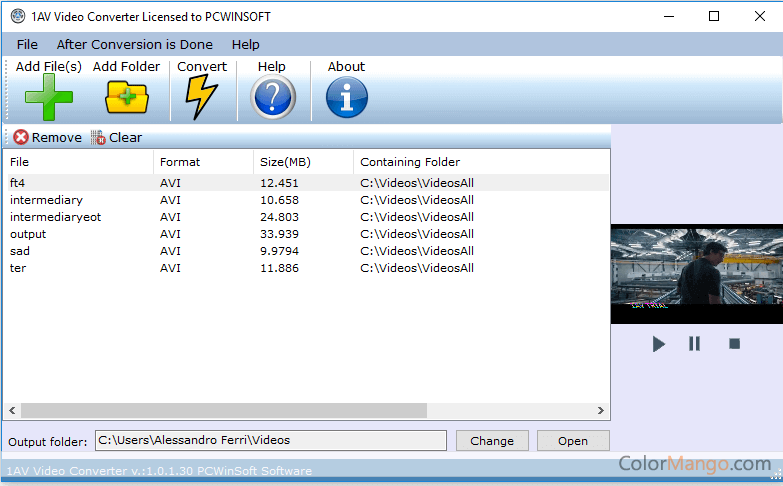Close the 1AV Video Converter window
This screenshot has height=486, width=783.
(x=760, y=16)
